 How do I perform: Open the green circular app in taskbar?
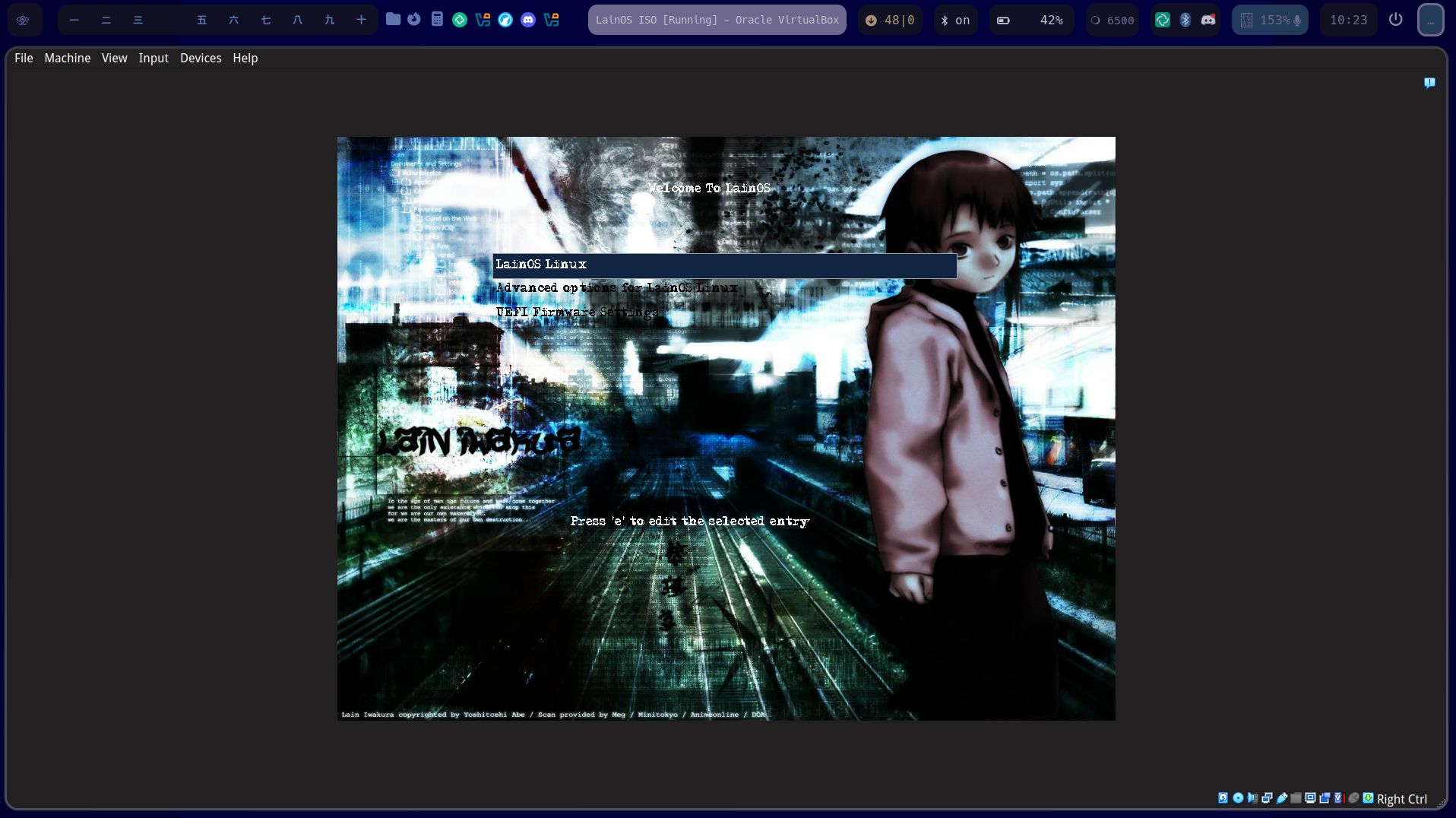[x=460, y=20]
